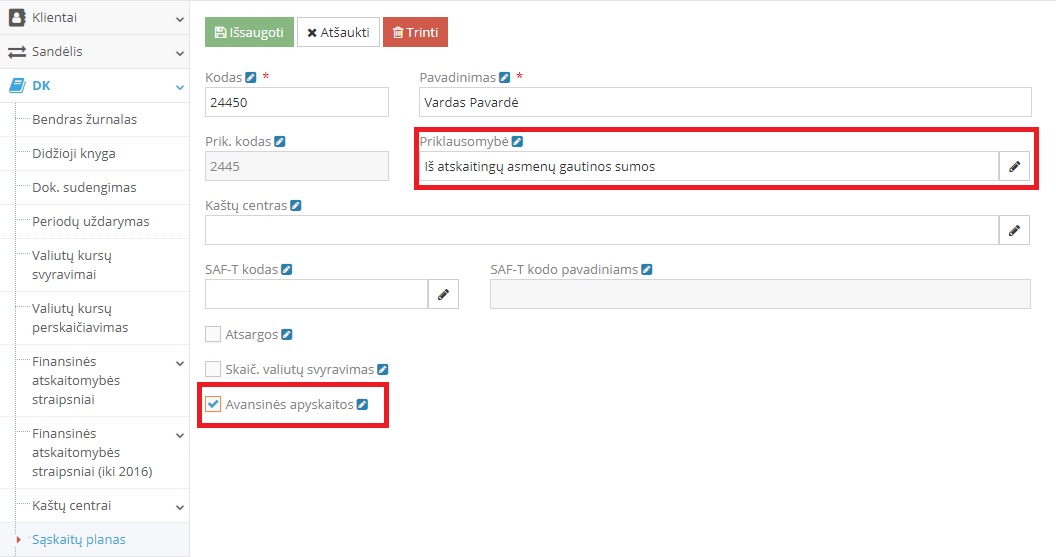Open the pencil picker for the Kaštų centras field

1014,231
